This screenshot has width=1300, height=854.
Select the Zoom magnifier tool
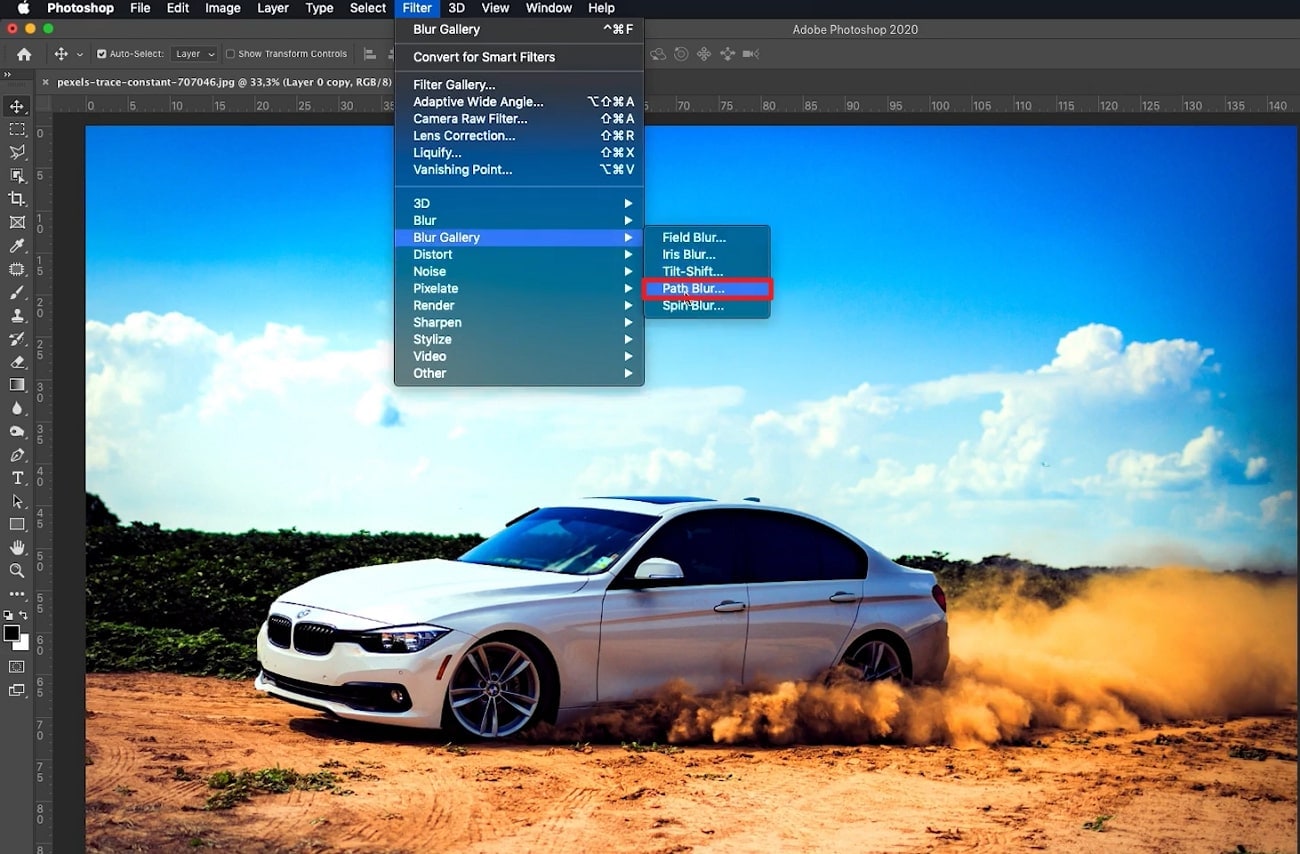point(17,570)
